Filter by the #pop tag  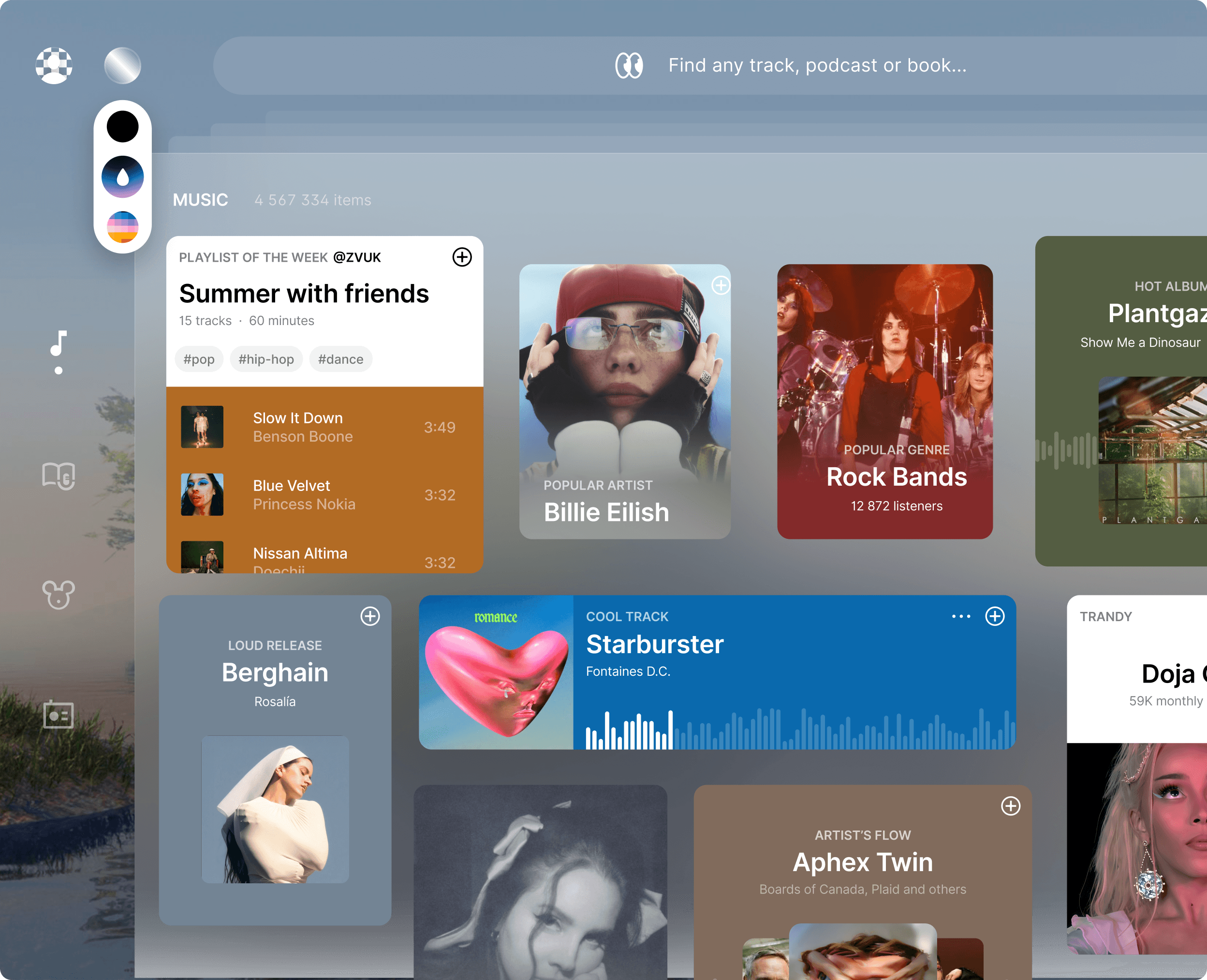(x=199, y=359)
